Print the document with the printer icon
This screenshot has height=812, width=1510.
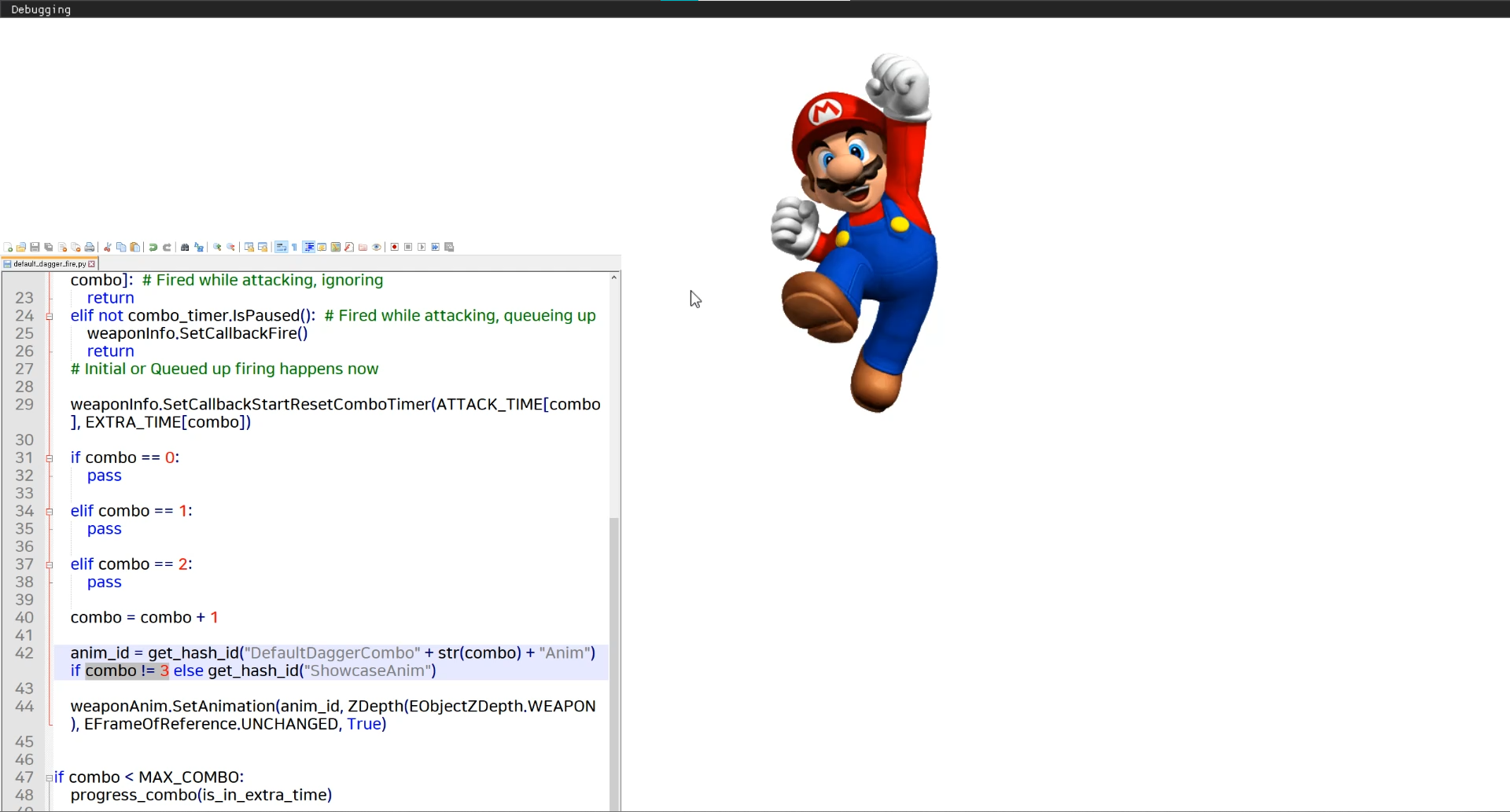point(90,248)
